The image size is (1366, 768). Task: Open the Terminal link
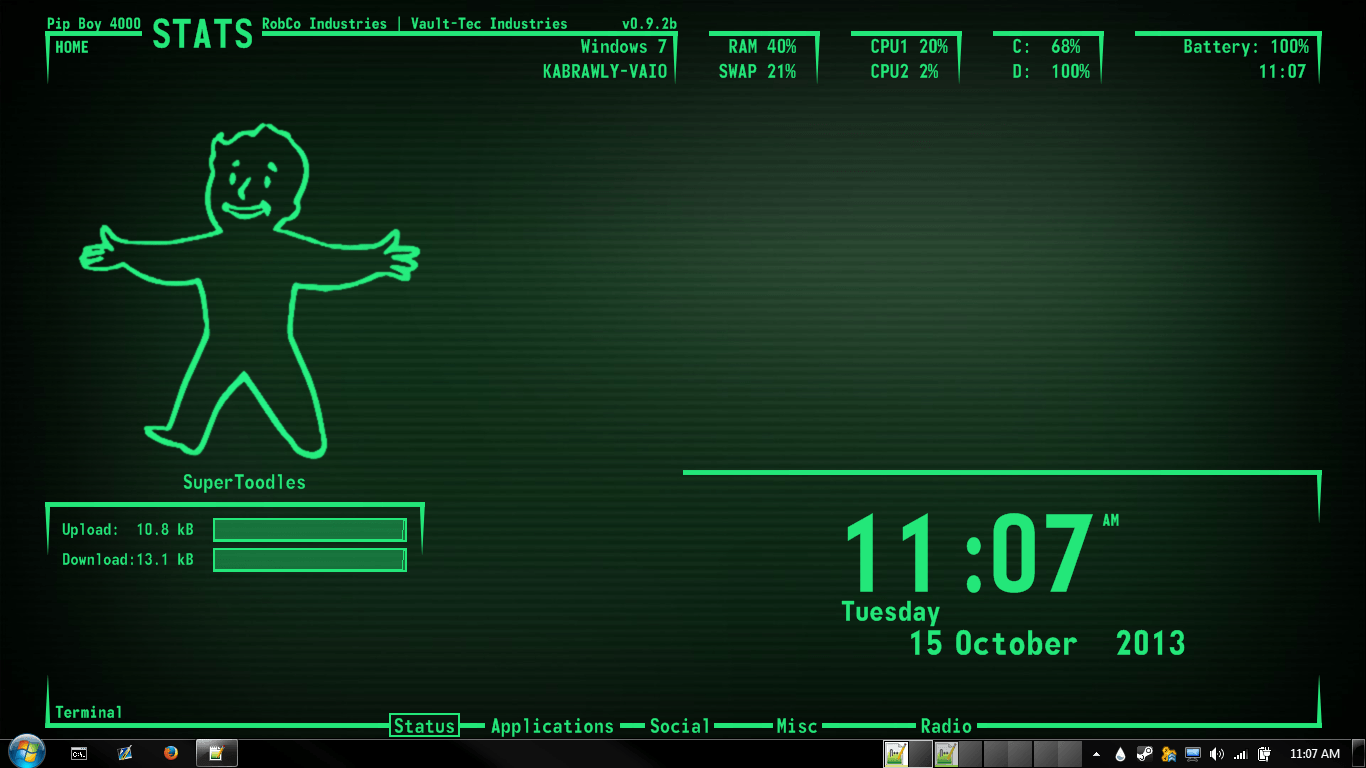(x=88, y=712)
